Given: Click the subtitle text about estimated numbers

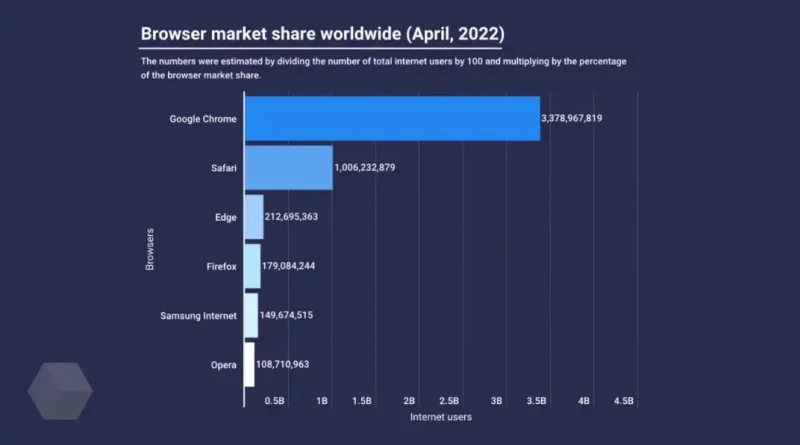Looking at the screenshot, I should click(x=384, y=68).
